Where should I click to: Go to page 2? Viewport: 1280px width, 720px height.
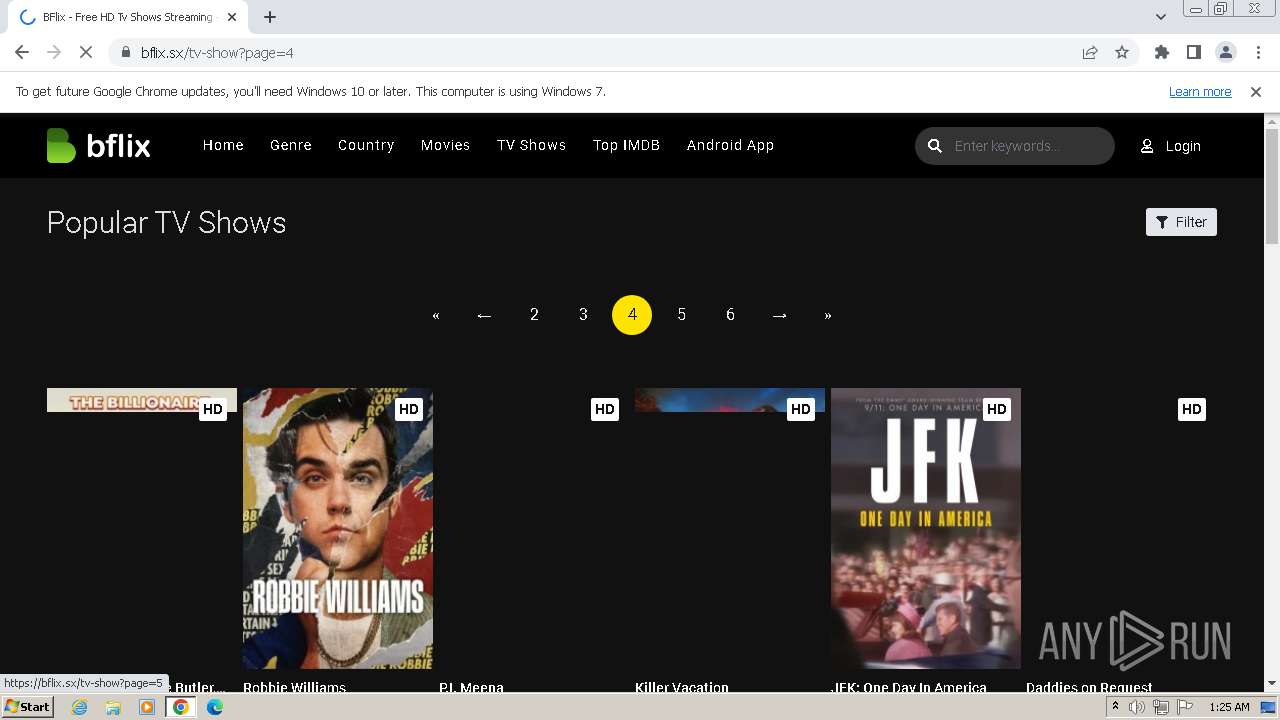pyautogui.click(x=534, y=315)
